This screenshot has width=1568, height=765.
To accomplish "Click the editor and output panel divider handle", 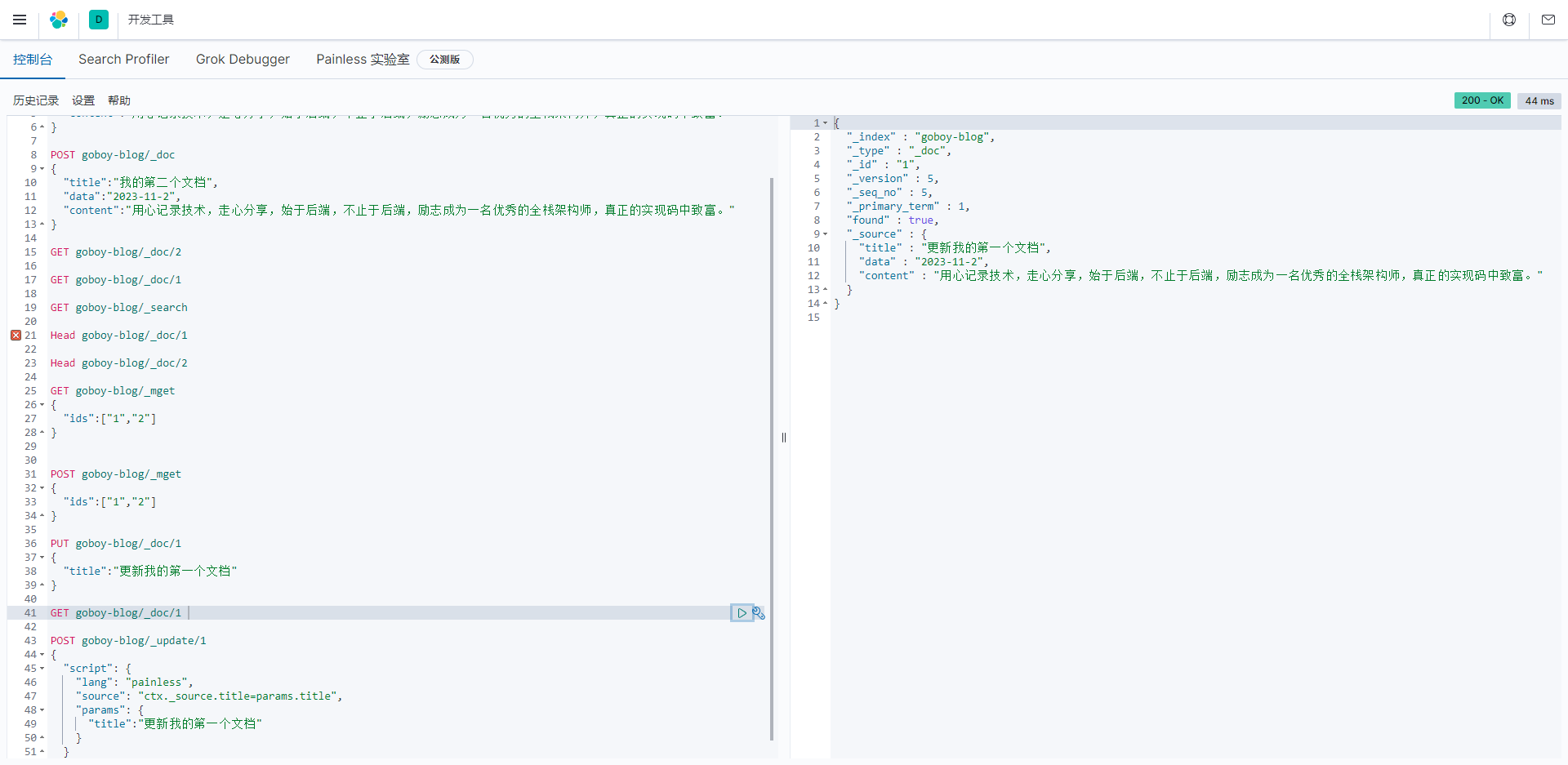I will pyautogui.click(x=784, y=438).
